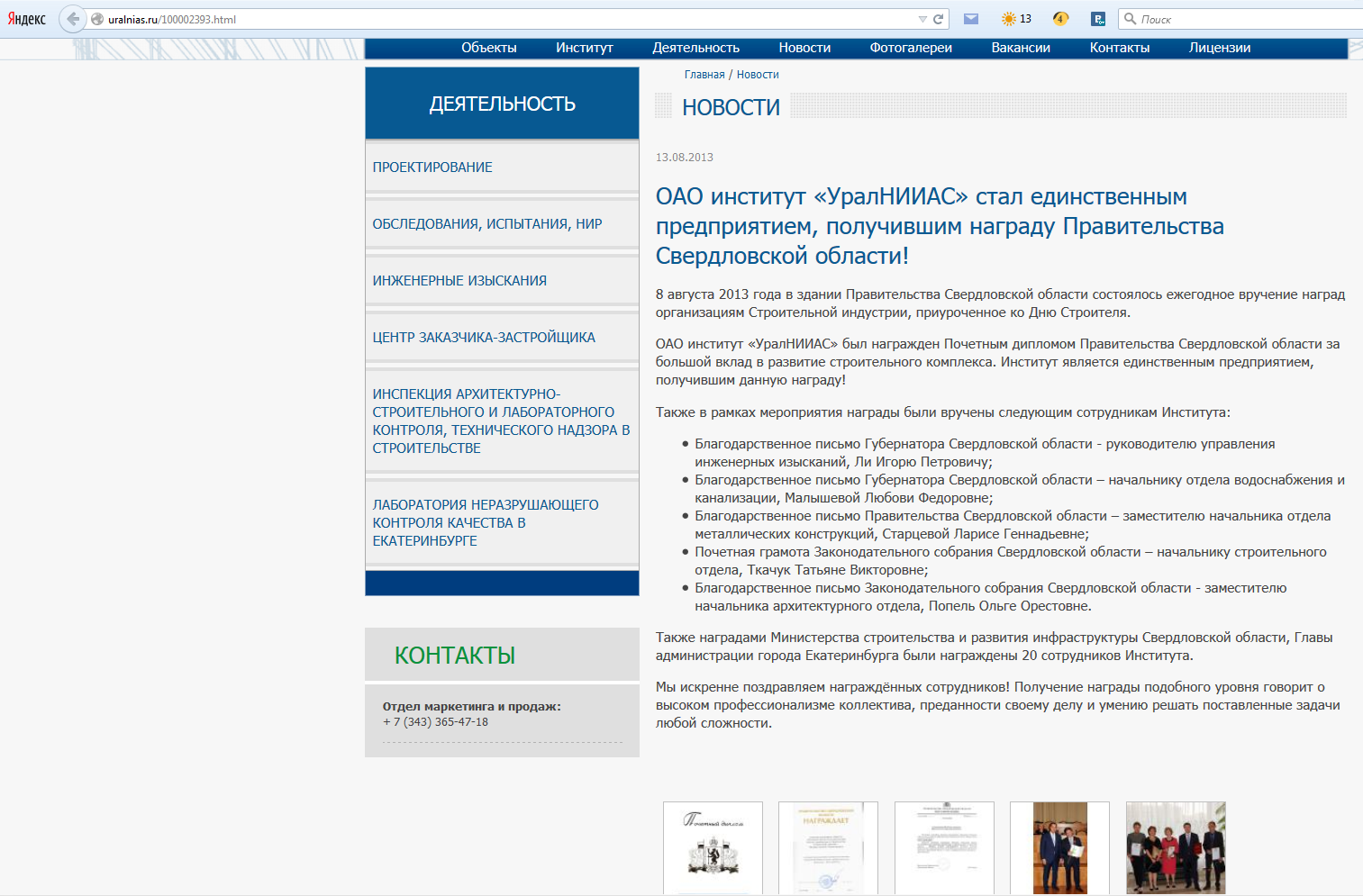Open the mail envelope icon in toolbar
The width and height of the screenshot is (1363, 896).
coord(971,19)
